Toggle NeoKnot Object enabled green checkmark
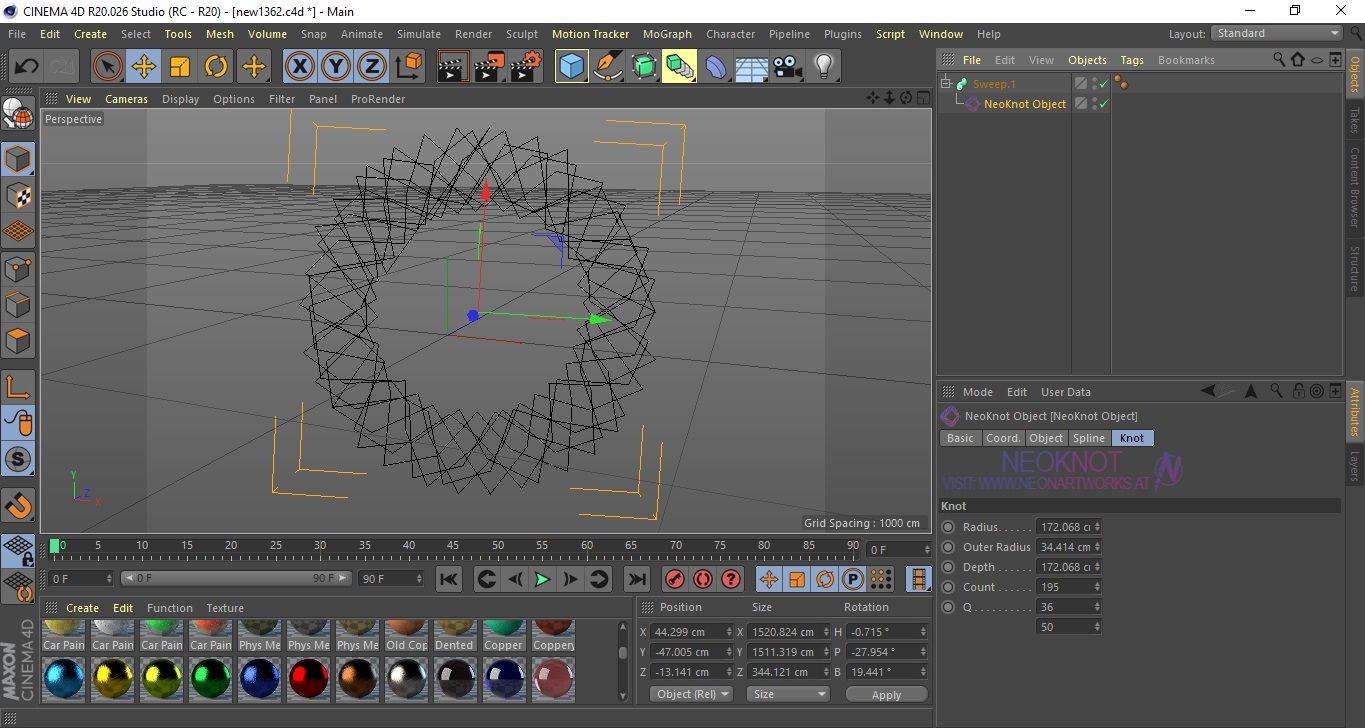The width and height of the screenshot is (1365, 728). point(1104,104)
